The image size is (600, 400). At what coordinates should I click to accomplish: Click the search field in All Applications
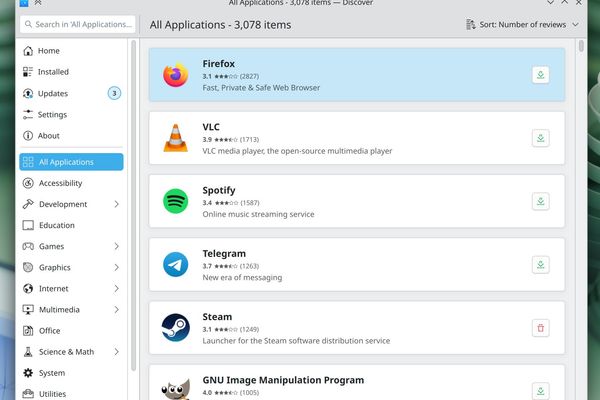tap(78, 24)
